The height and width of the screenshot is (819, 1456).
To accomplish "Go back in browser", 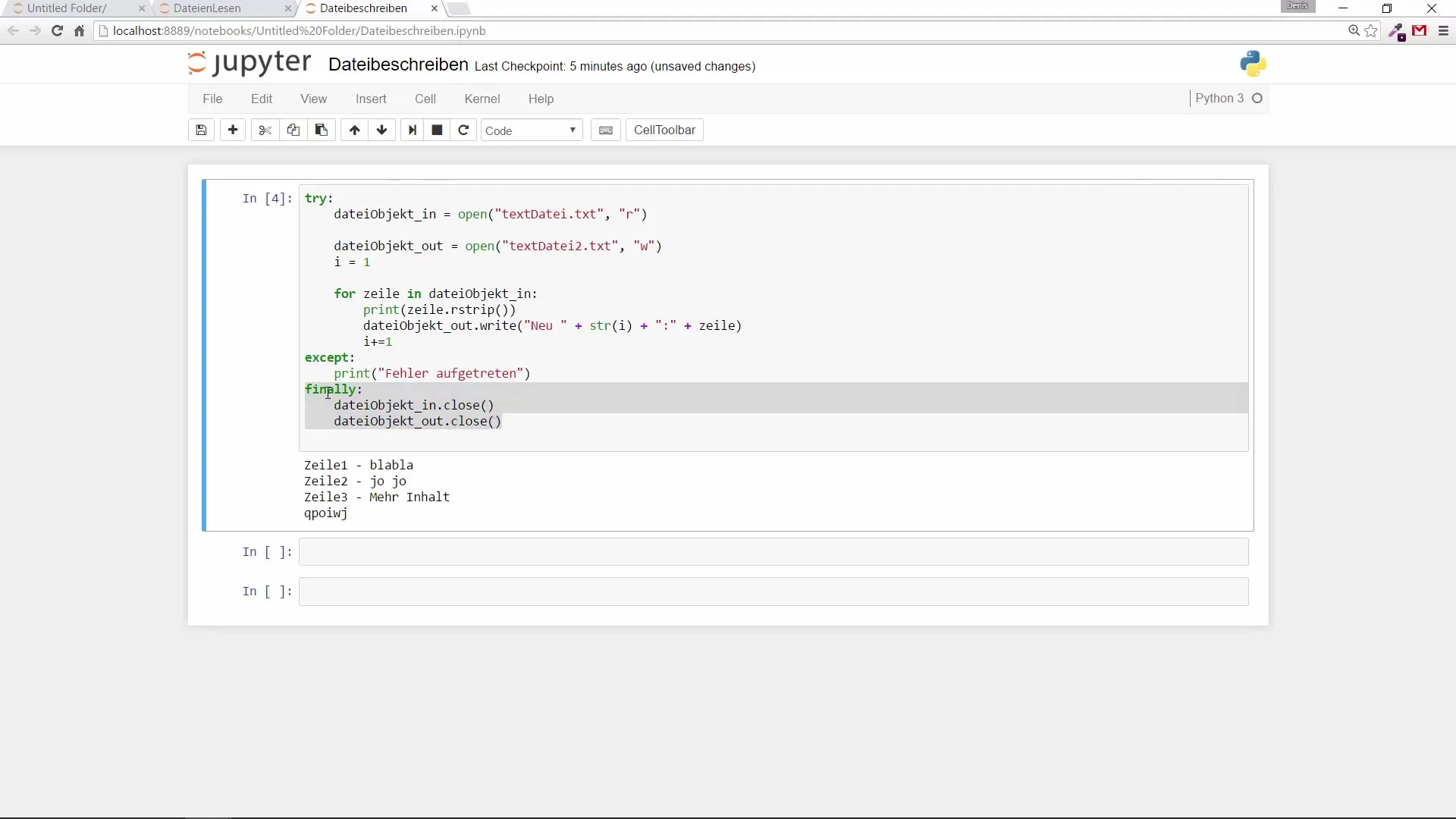I will click(13, 31).
